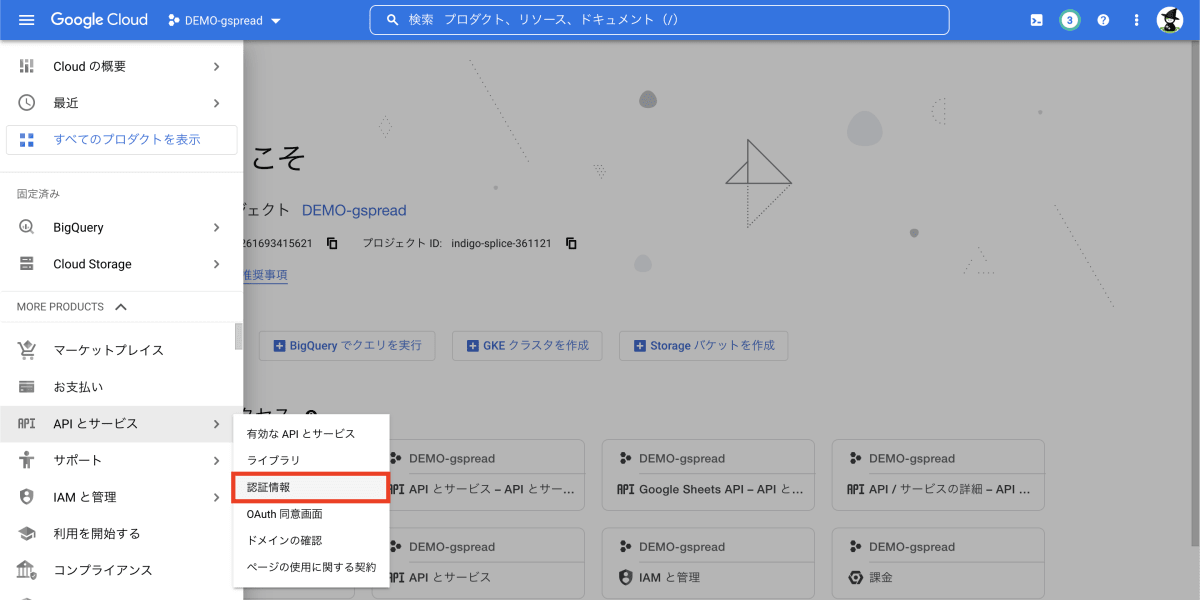Click the graduation cap getting started icon
Screen dimensions: 1200x600
pyautogui.click(x=27, y=534)
